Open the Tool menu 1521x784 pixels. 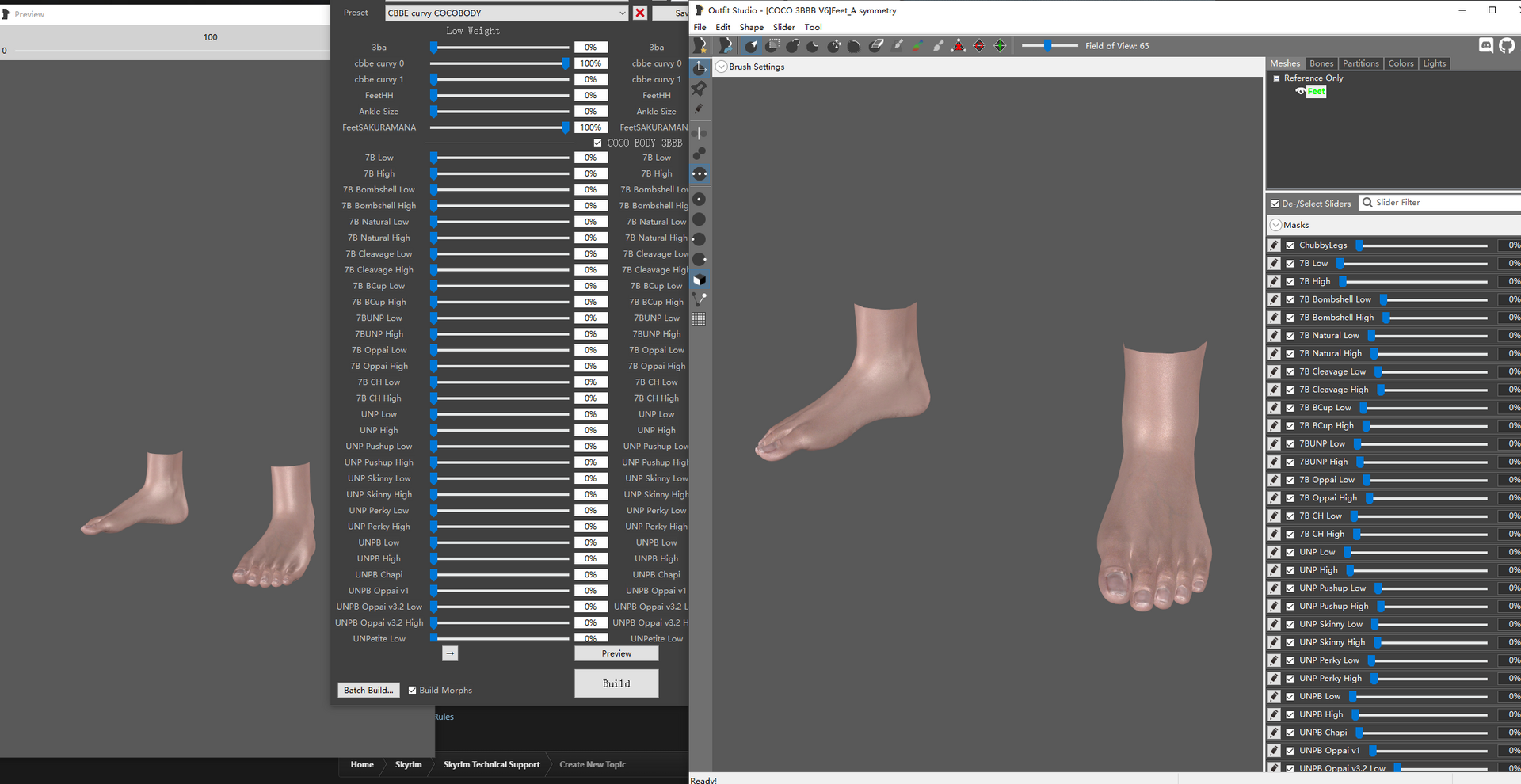pos(814,27)
